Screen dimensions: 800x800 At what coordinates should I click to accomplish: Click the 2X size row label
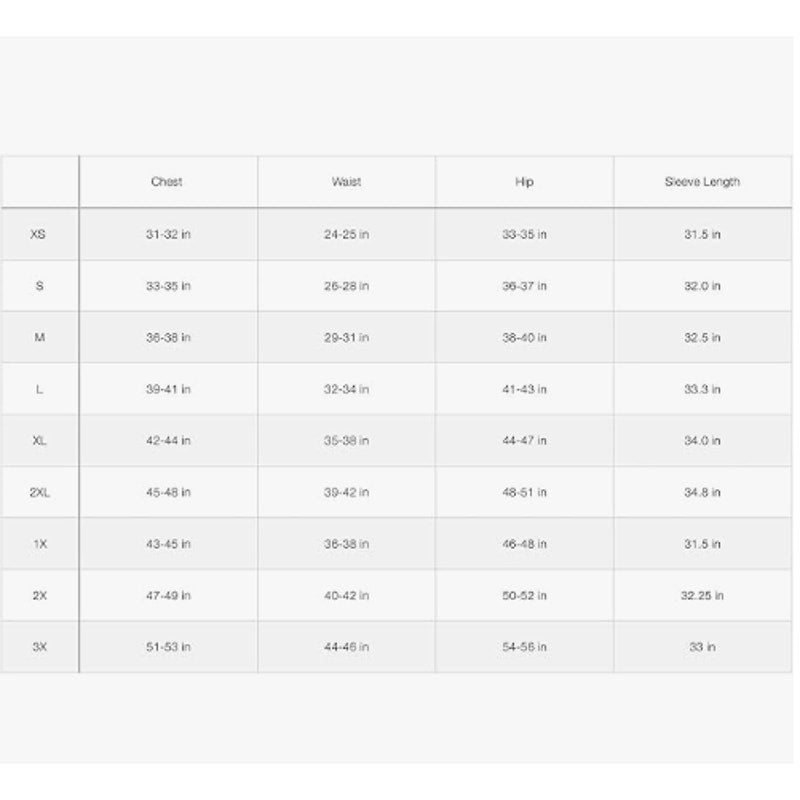click(40, 595)
